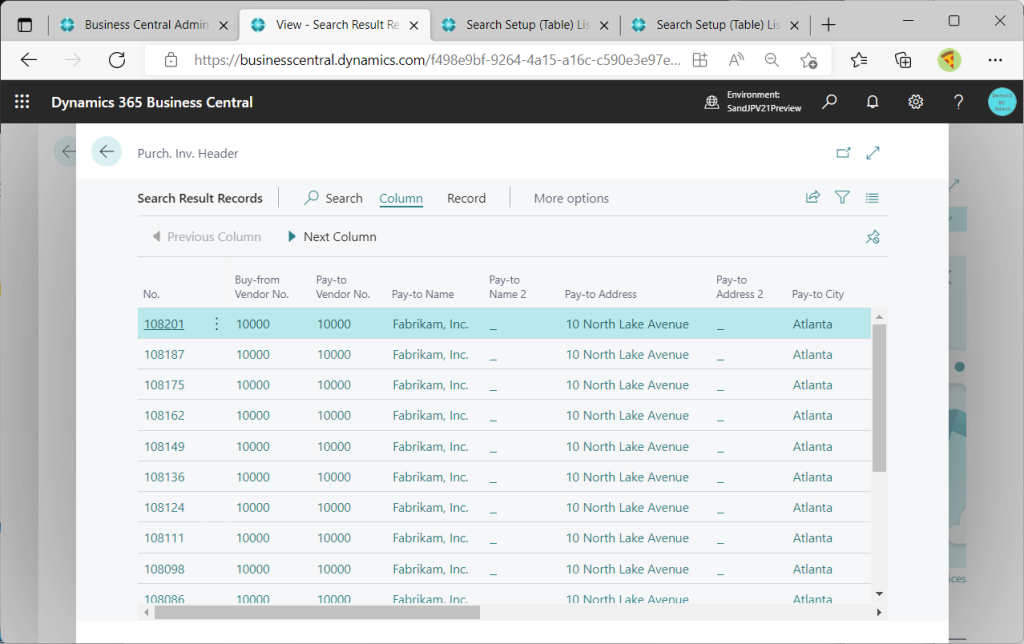Click the browser Back arrow
The width and height of the screenshot is (1024, 644).
click(29, 60)
